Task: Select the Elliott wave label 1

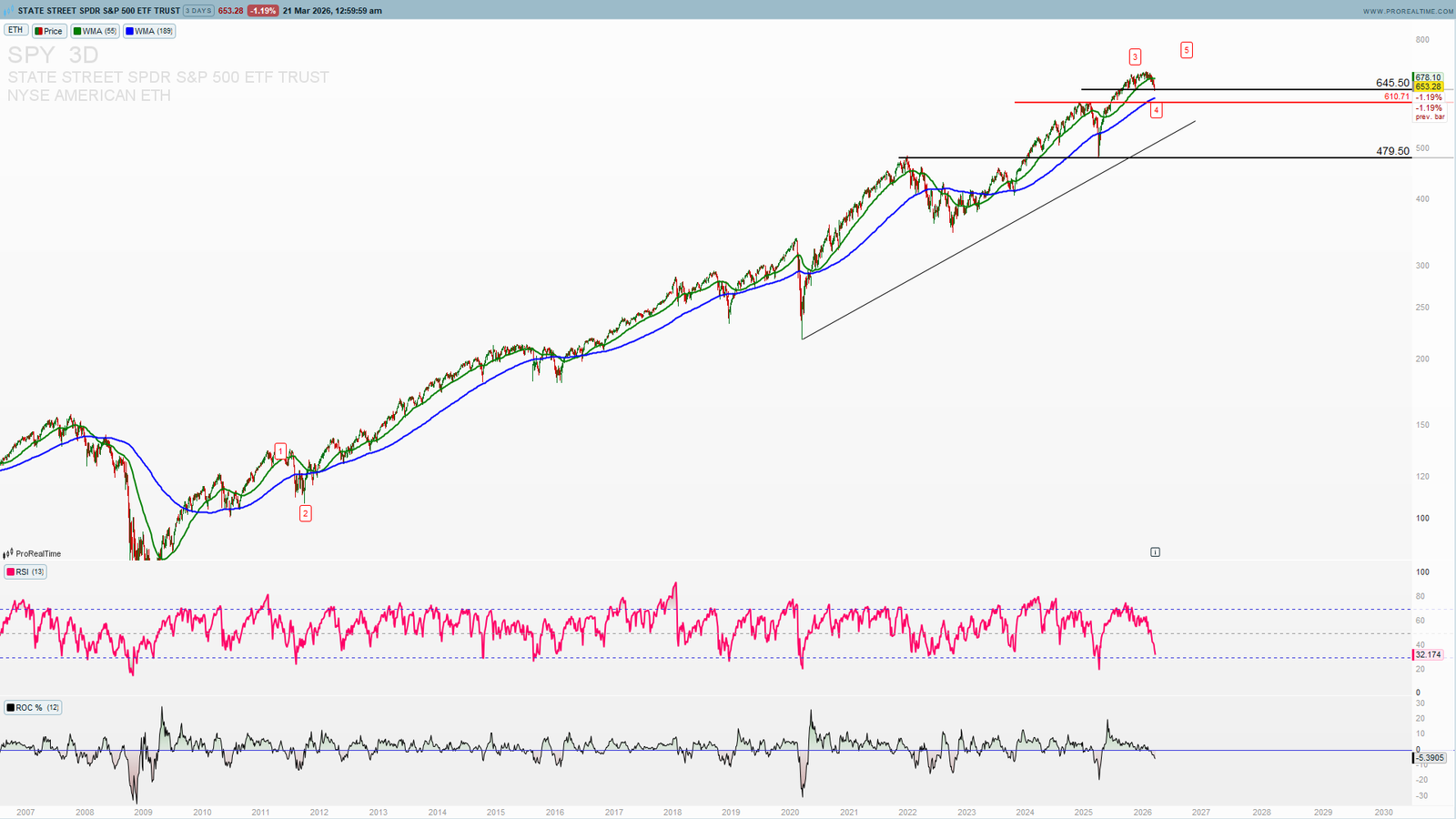Action: point(281,450)
